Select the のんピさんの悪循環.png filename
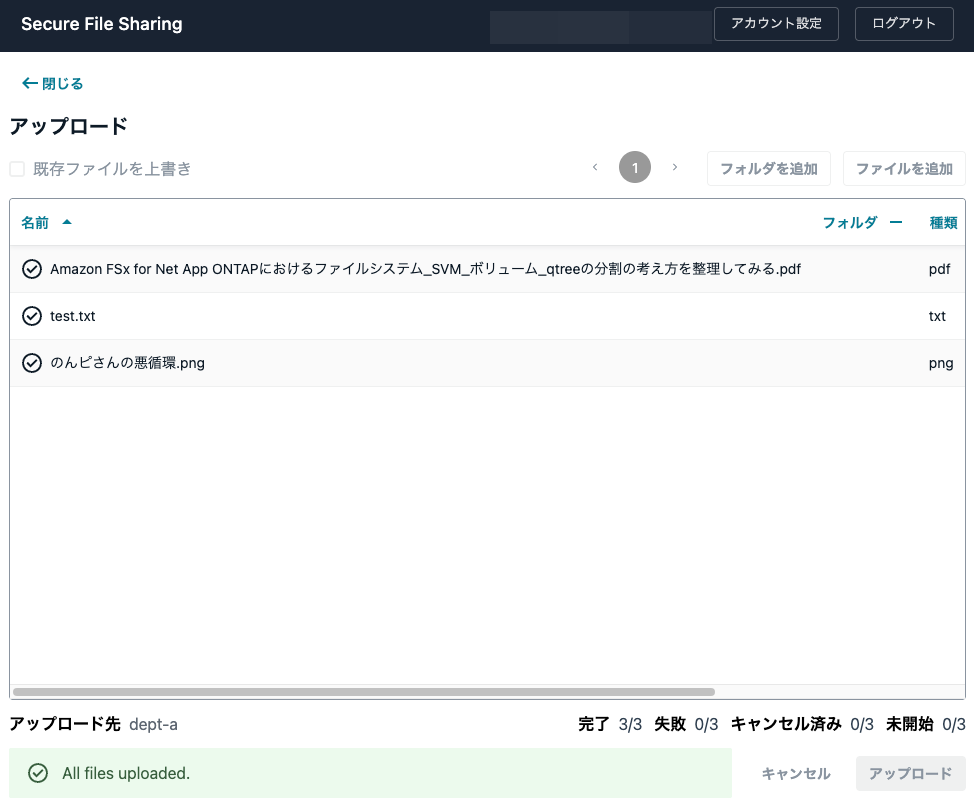Image resolution: width=974 pixels, height=805 pixels. [127, 363]
